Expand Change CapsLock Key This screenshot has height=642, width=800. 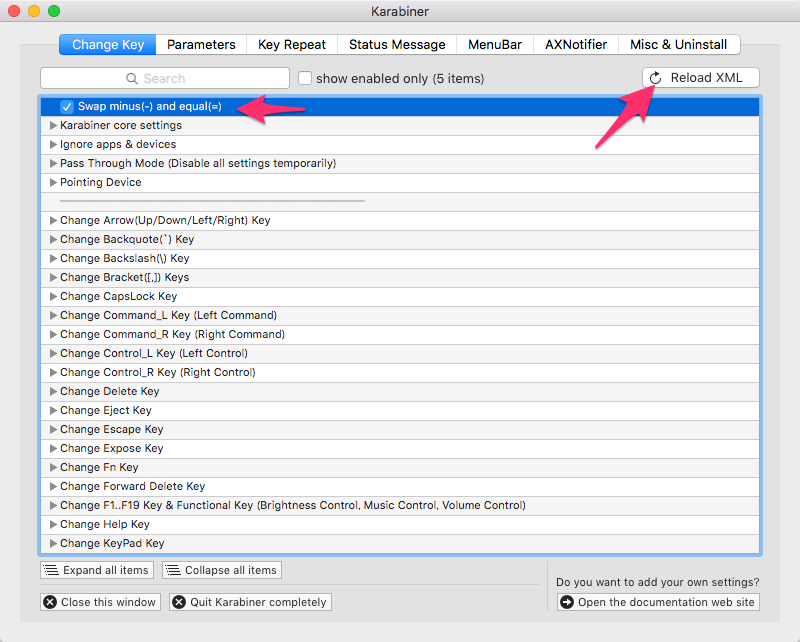[x=53, y=297]
